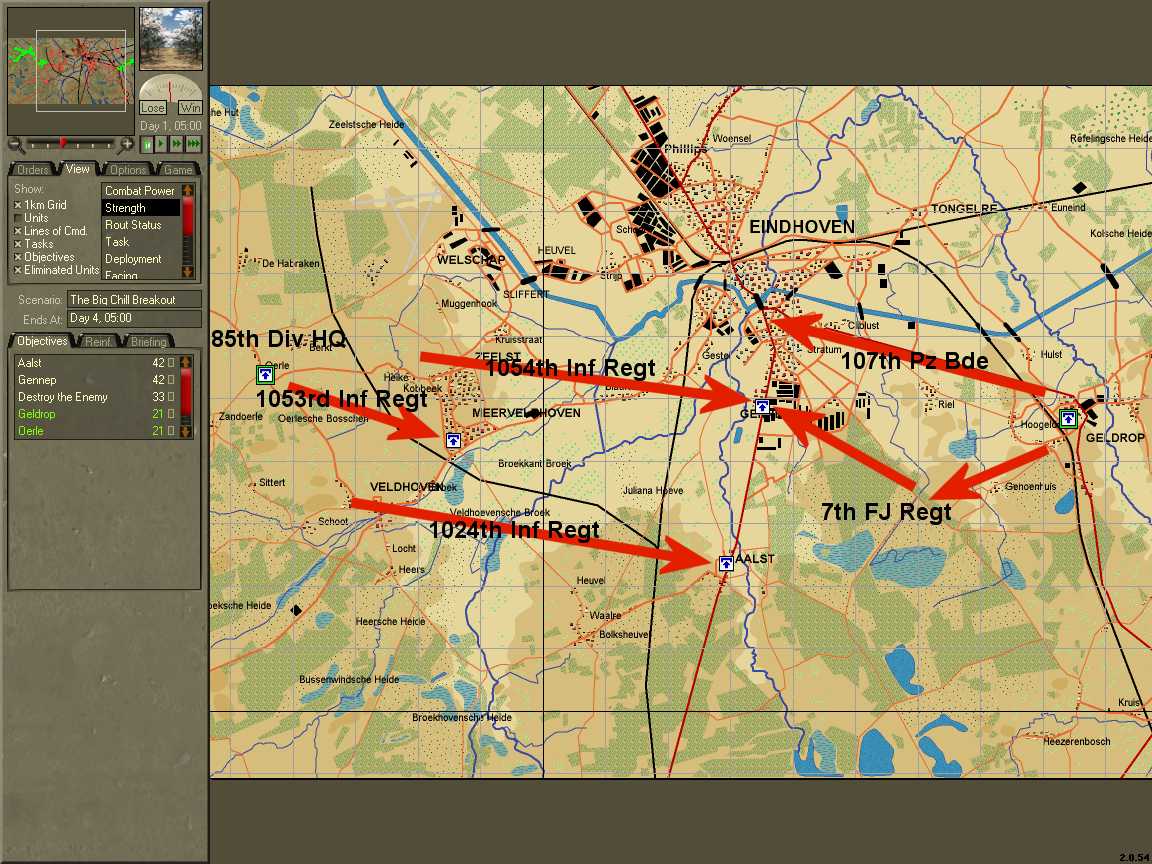Screen dimensions: 1152x864
Task: Open the Options tab
Action: pos(128,170)
